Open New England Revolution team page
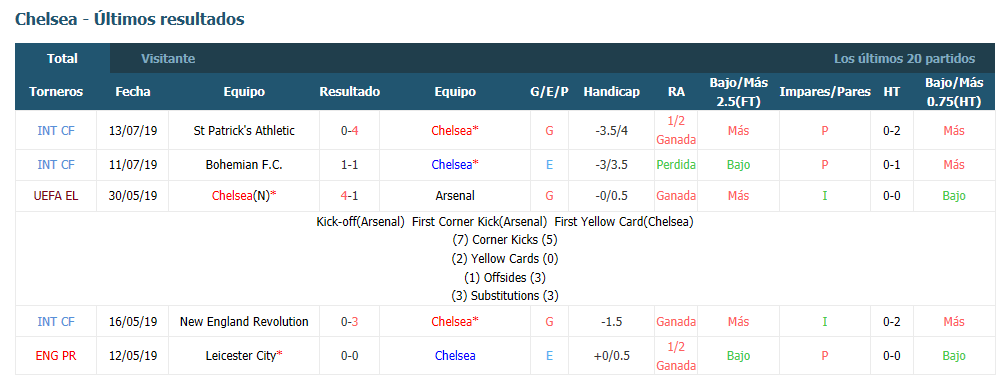Viewport: 1006px width, 375px height. 244,321
